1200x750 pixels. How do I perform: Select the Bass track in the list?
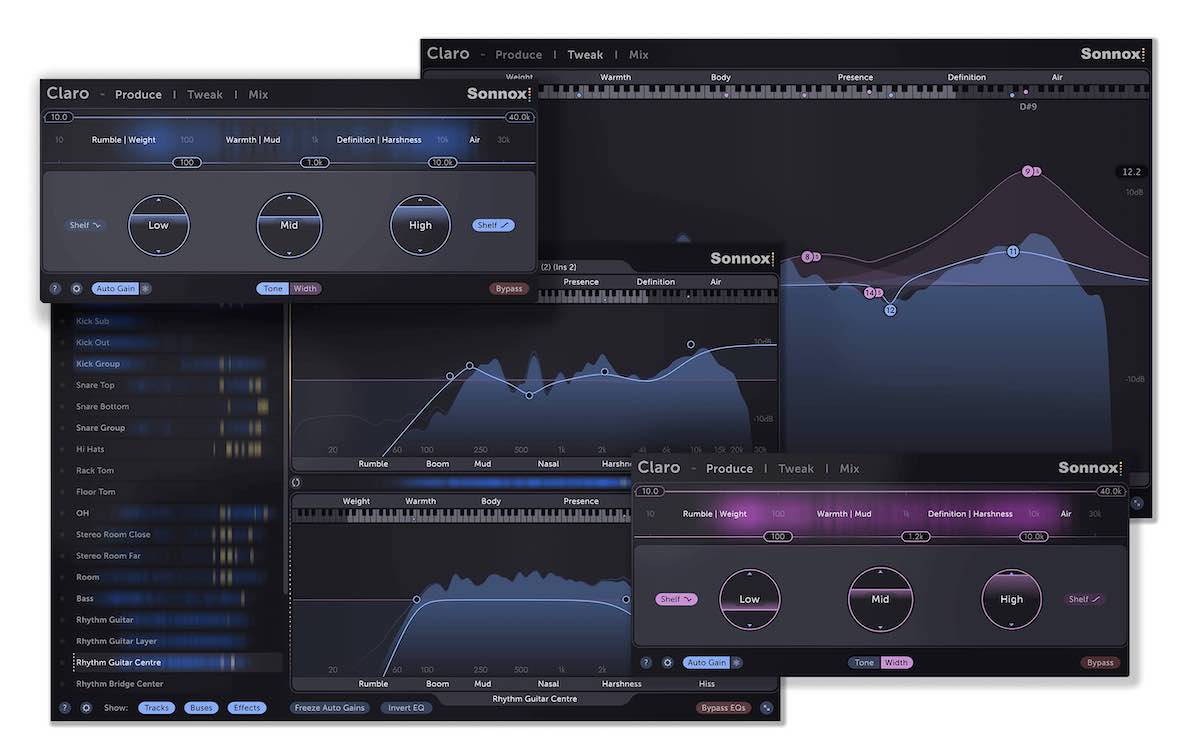[x=85, y=599]
